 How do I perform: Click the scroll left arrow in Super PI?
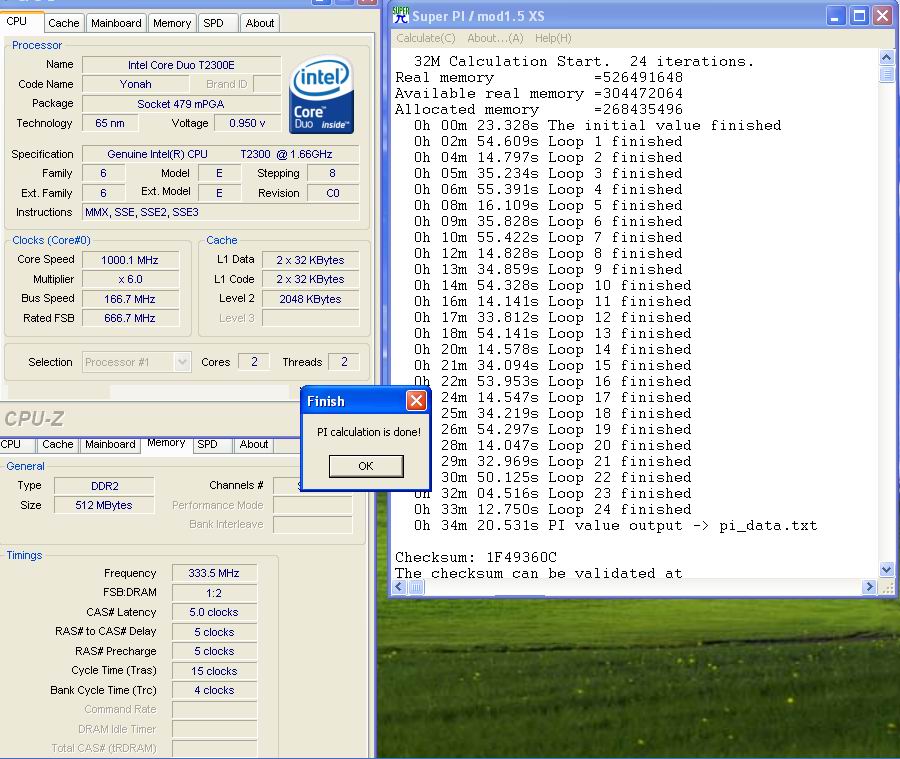(x=400, y=587)
